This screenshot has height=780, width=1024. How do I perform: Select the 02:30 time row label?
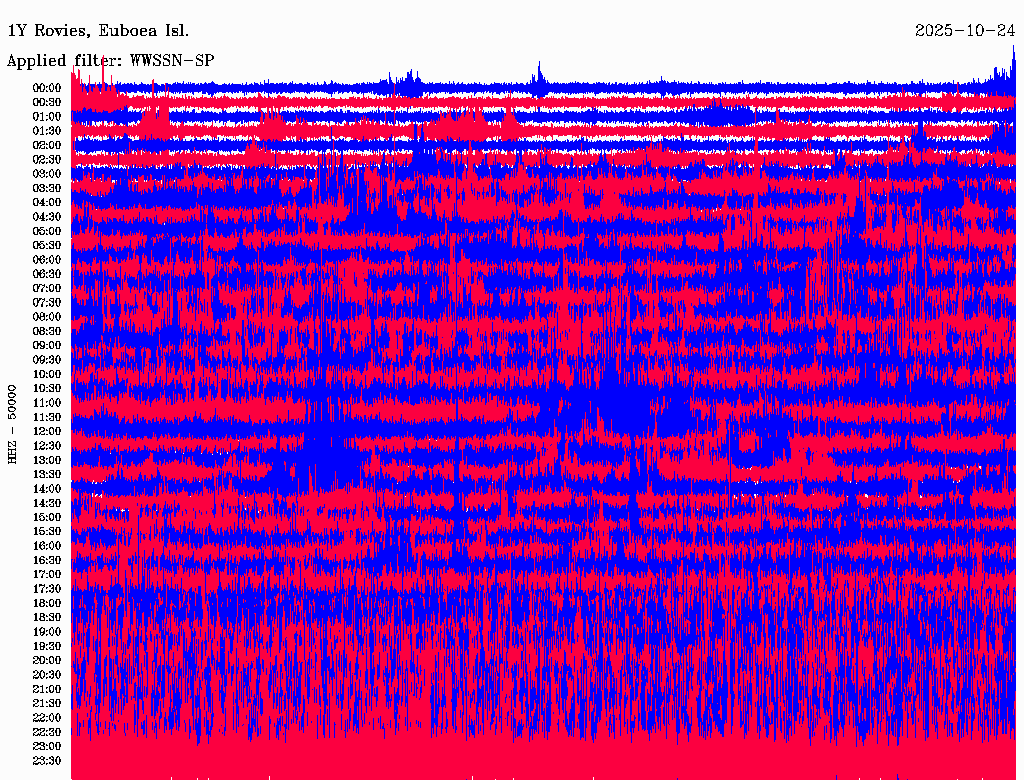point(47,160)
